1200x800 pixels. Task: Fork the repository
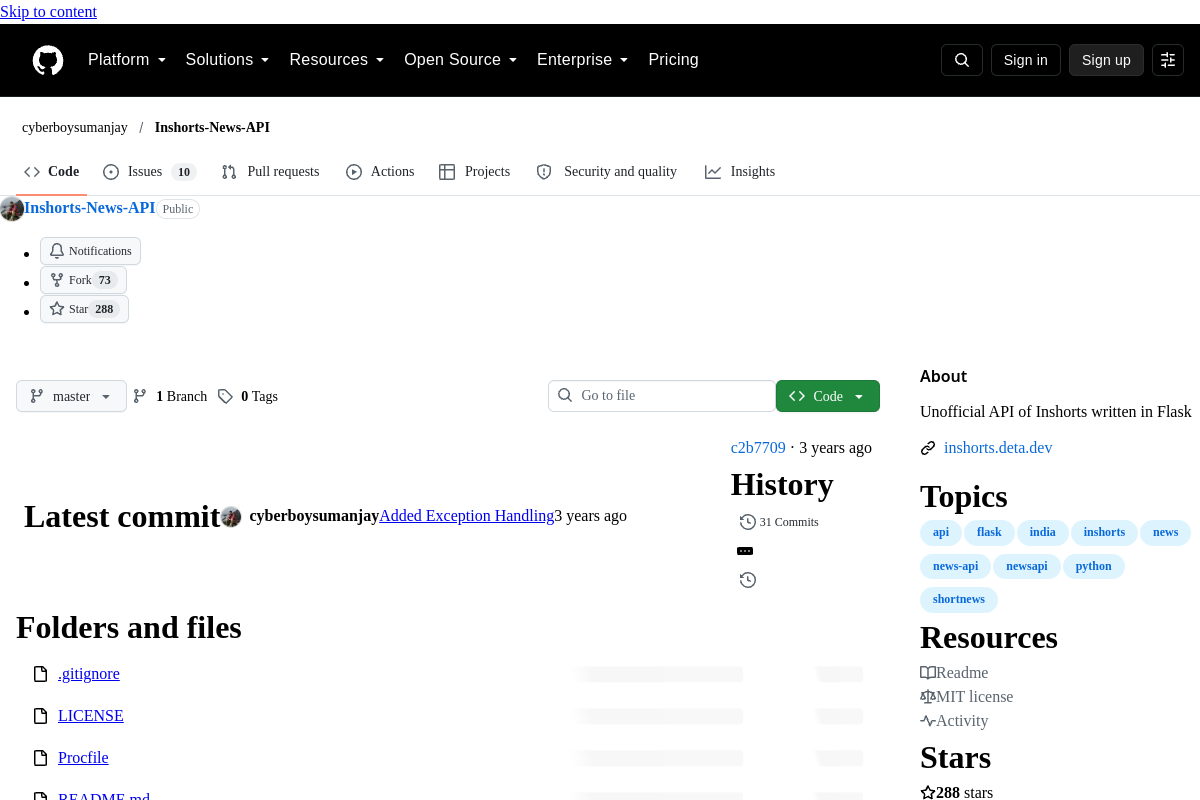83,280
